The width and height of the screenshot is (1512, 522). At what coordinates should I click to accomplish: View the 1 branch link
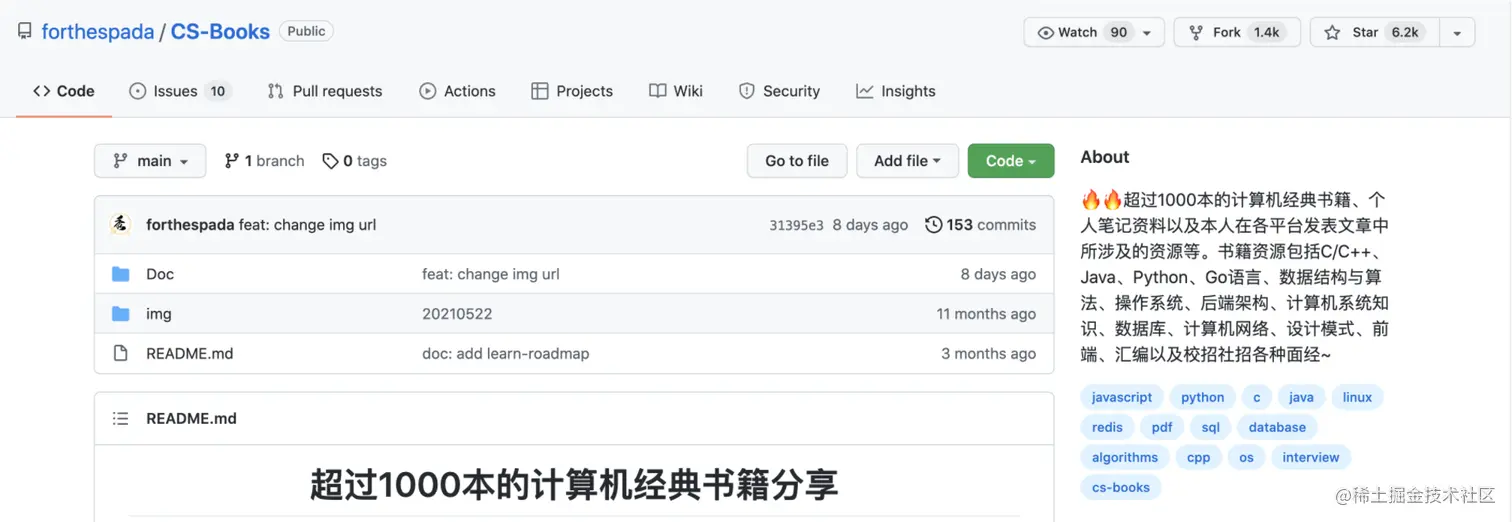264,161
